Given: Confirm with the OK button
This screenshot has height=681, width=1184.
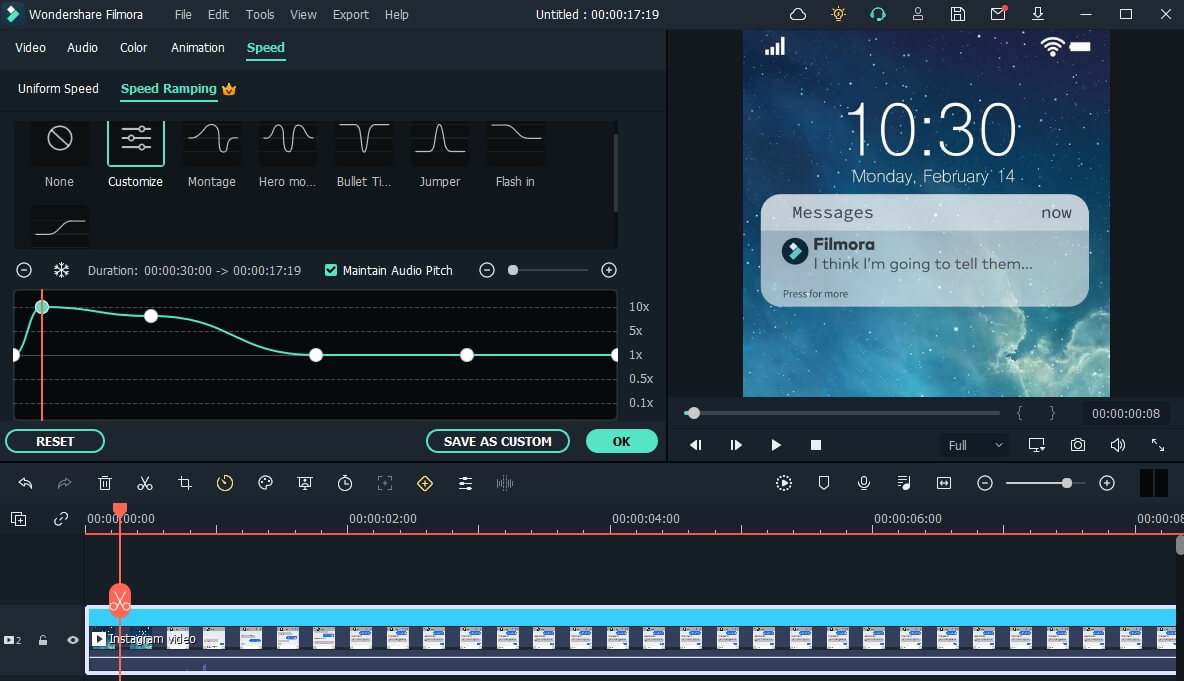Looking at the screenshot, I should pos(621,442).
